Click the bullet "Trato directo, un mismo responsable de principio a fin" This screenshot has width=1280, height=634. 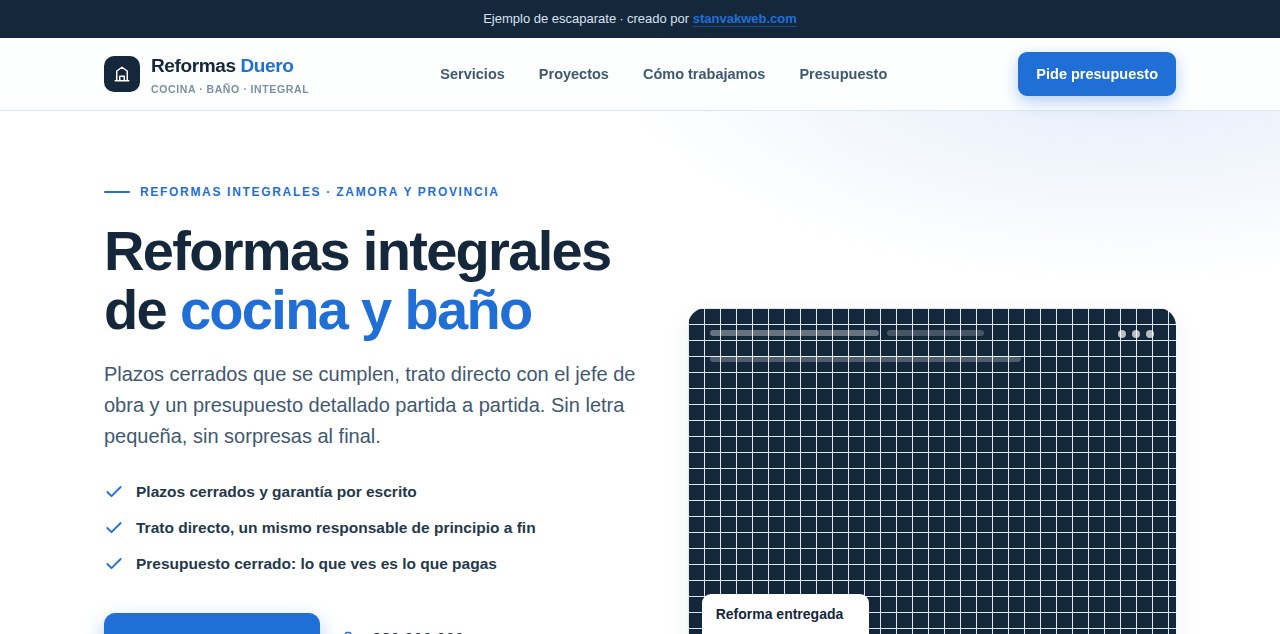click(x=336, y=528)
